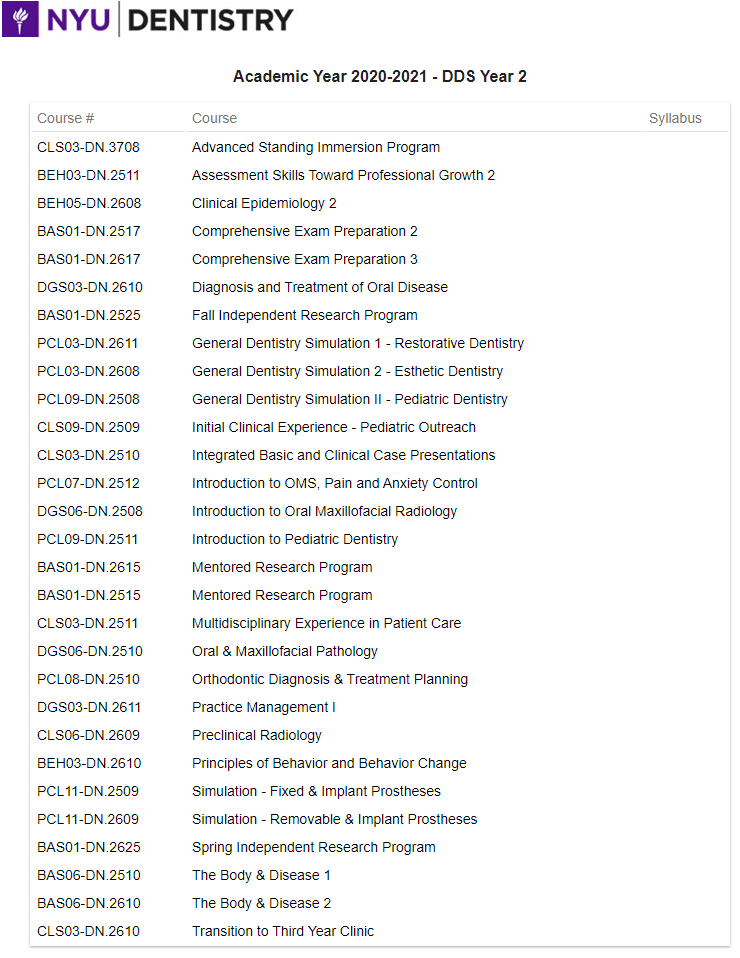740x958 pixels.
Task: Select the Clinical Epidemiology 2 row
Action: 379,203
